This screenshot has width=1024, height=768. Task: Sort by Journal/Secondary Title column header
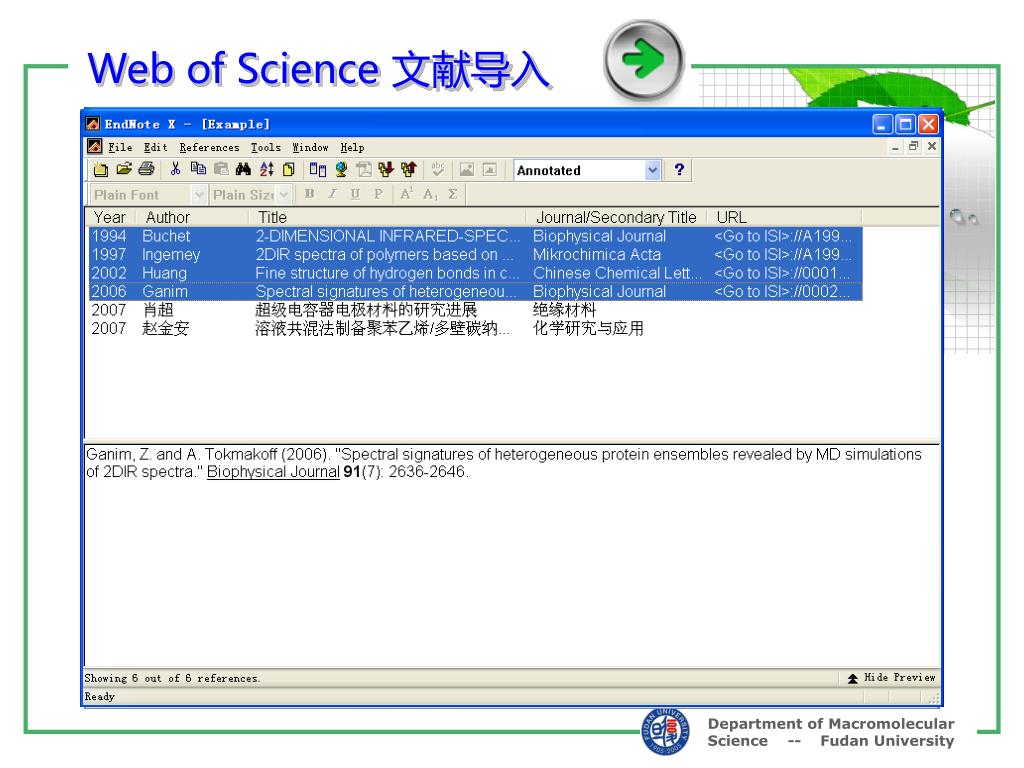[x=616, y=217]
